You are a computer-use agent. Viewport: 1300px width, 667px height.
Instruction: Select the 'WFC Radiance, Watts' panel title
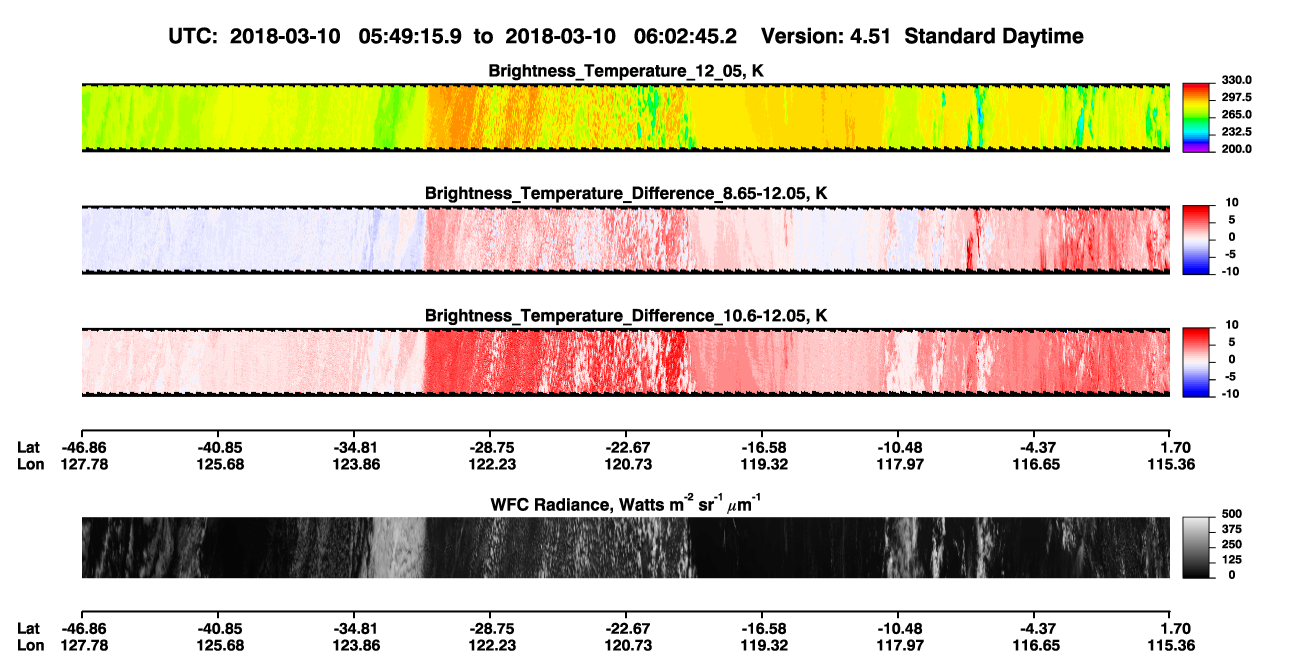[x=626, y=505]
